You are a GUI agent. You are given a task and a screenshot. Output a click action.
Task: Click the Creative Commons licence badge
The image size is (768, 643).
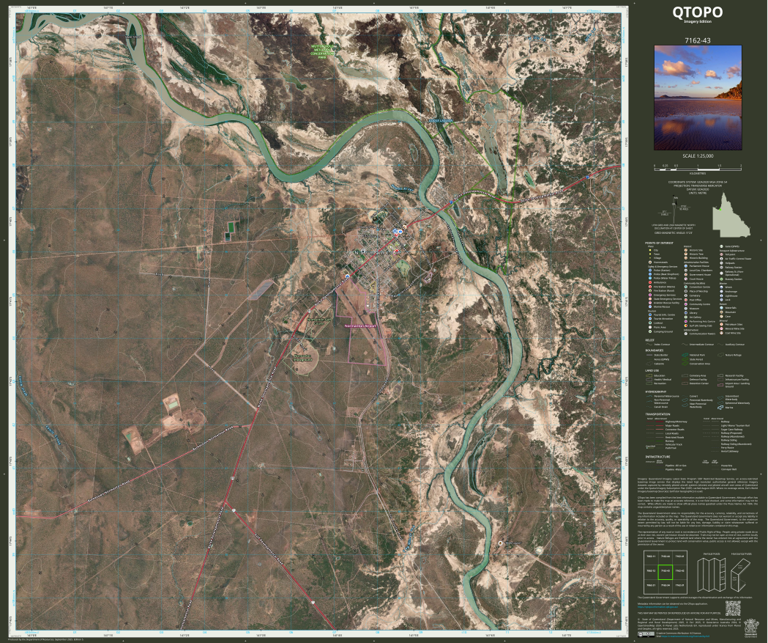[646, 635]
